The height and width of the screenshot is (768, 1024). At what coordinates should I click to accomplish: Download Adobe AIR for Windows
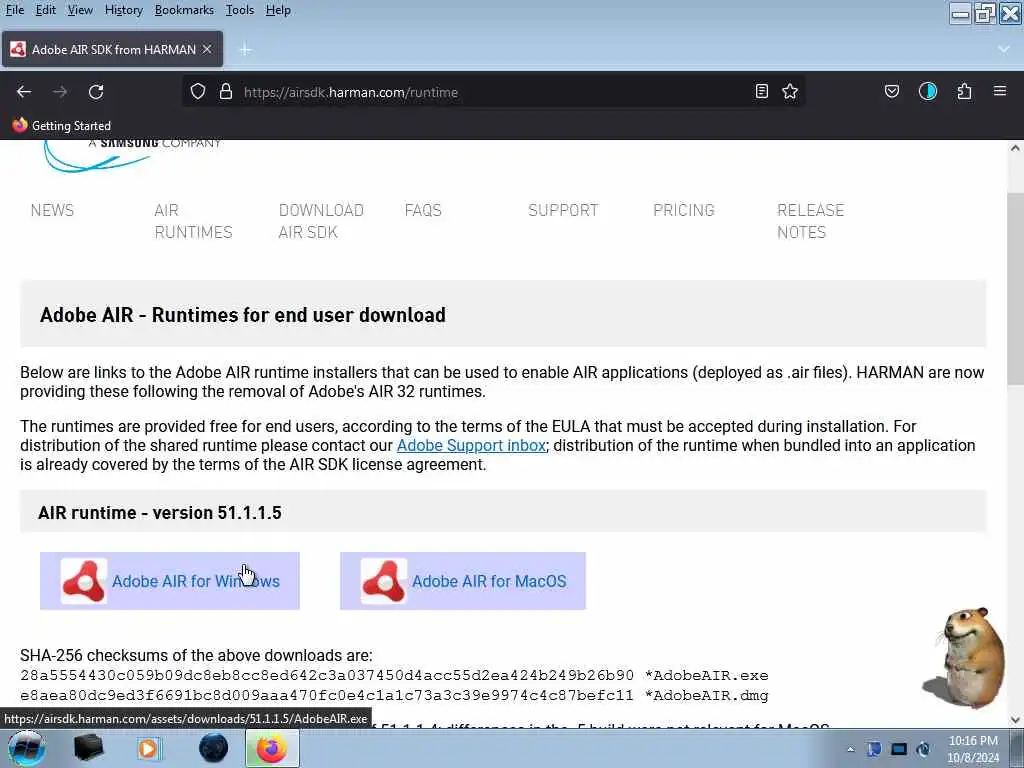tap(170, 581)
